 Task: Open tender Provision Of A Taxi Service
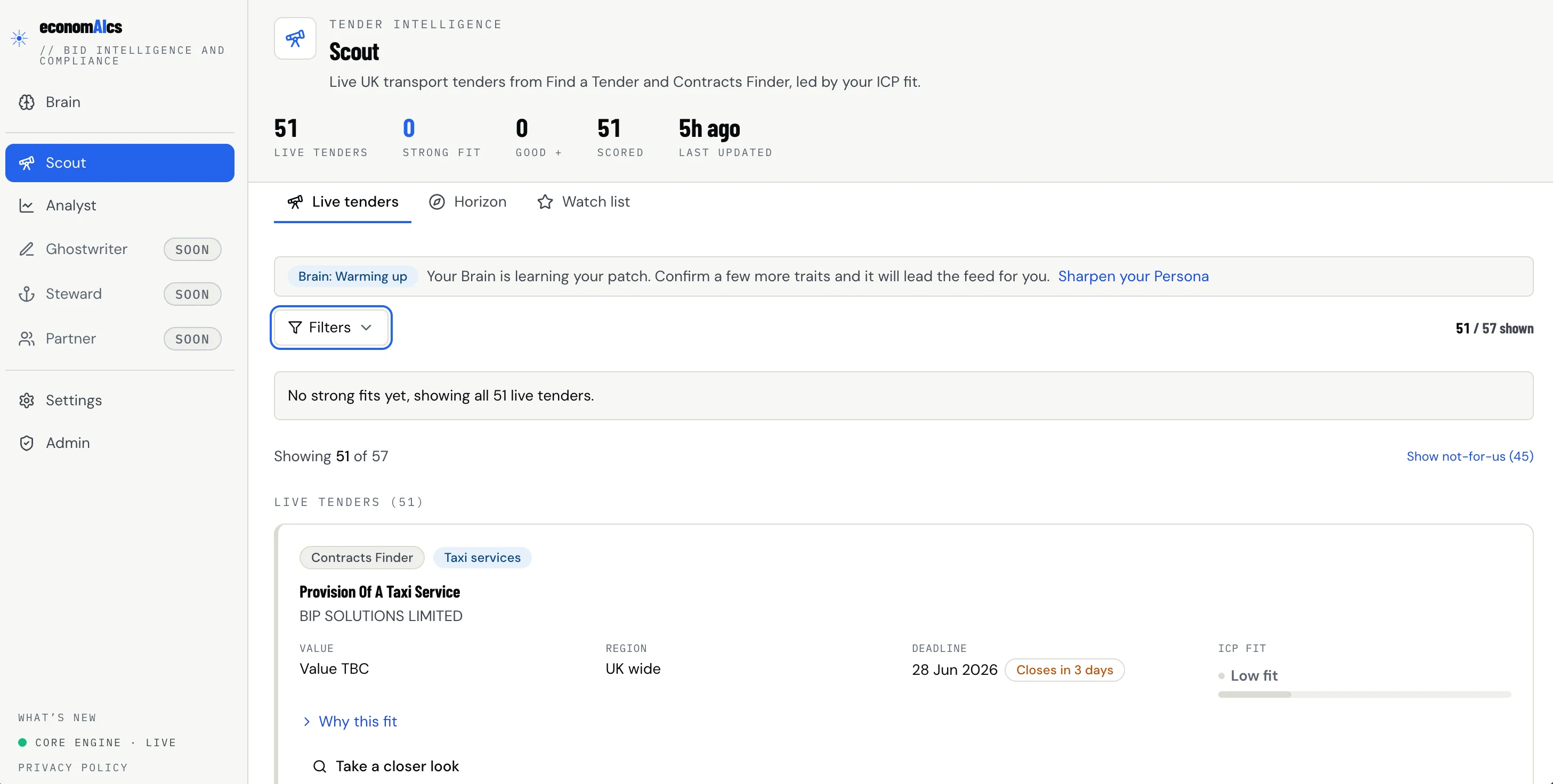tap(380, 592)
